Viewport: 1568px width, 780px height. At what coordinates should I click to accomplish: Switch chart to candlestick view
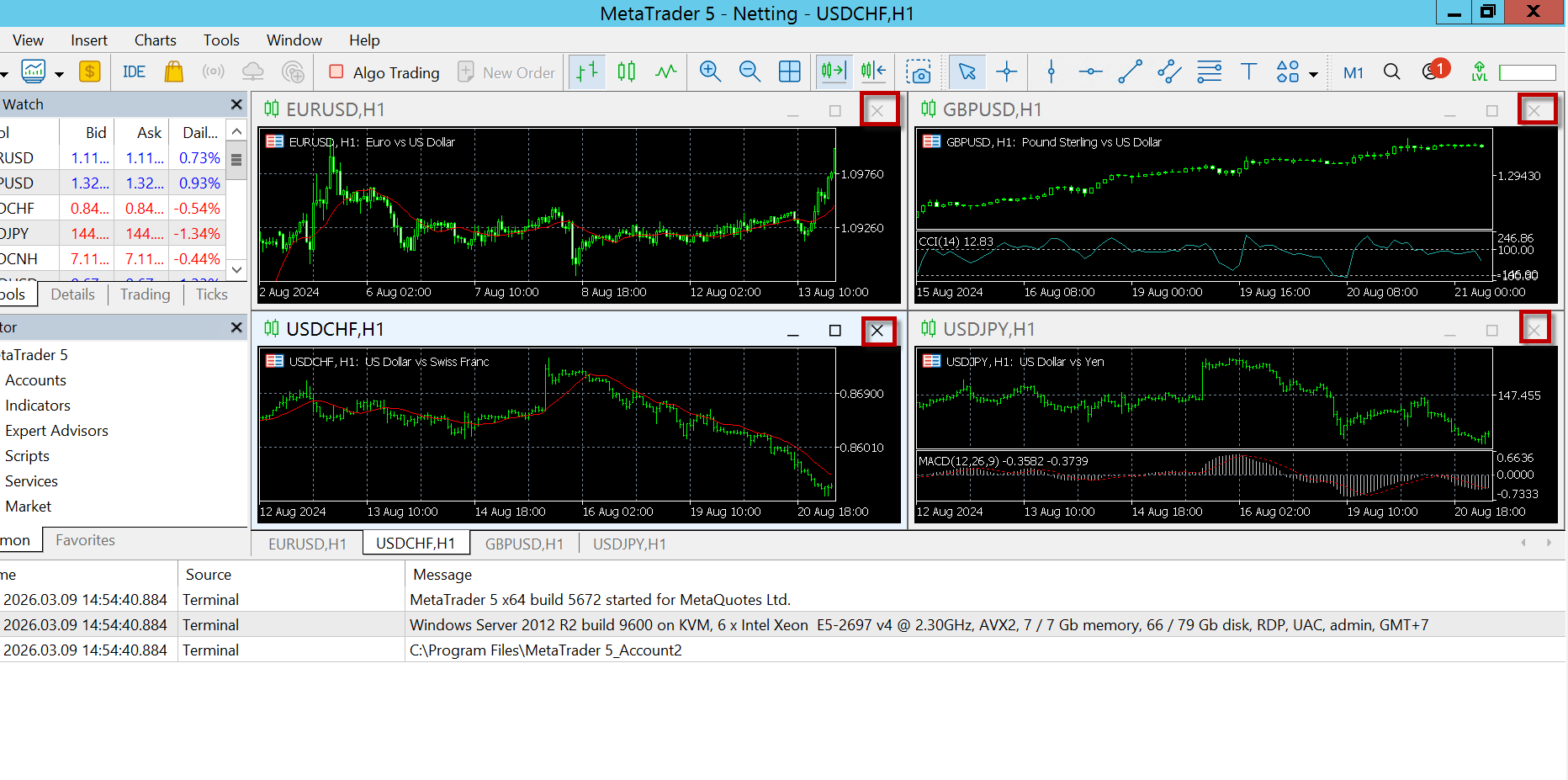pos(626,72)
